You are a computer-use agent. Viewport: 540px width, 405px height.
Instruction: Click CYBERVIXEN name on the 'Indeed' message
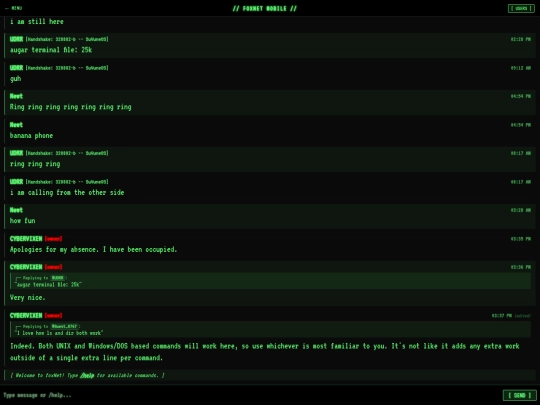[x=26, y=315]
